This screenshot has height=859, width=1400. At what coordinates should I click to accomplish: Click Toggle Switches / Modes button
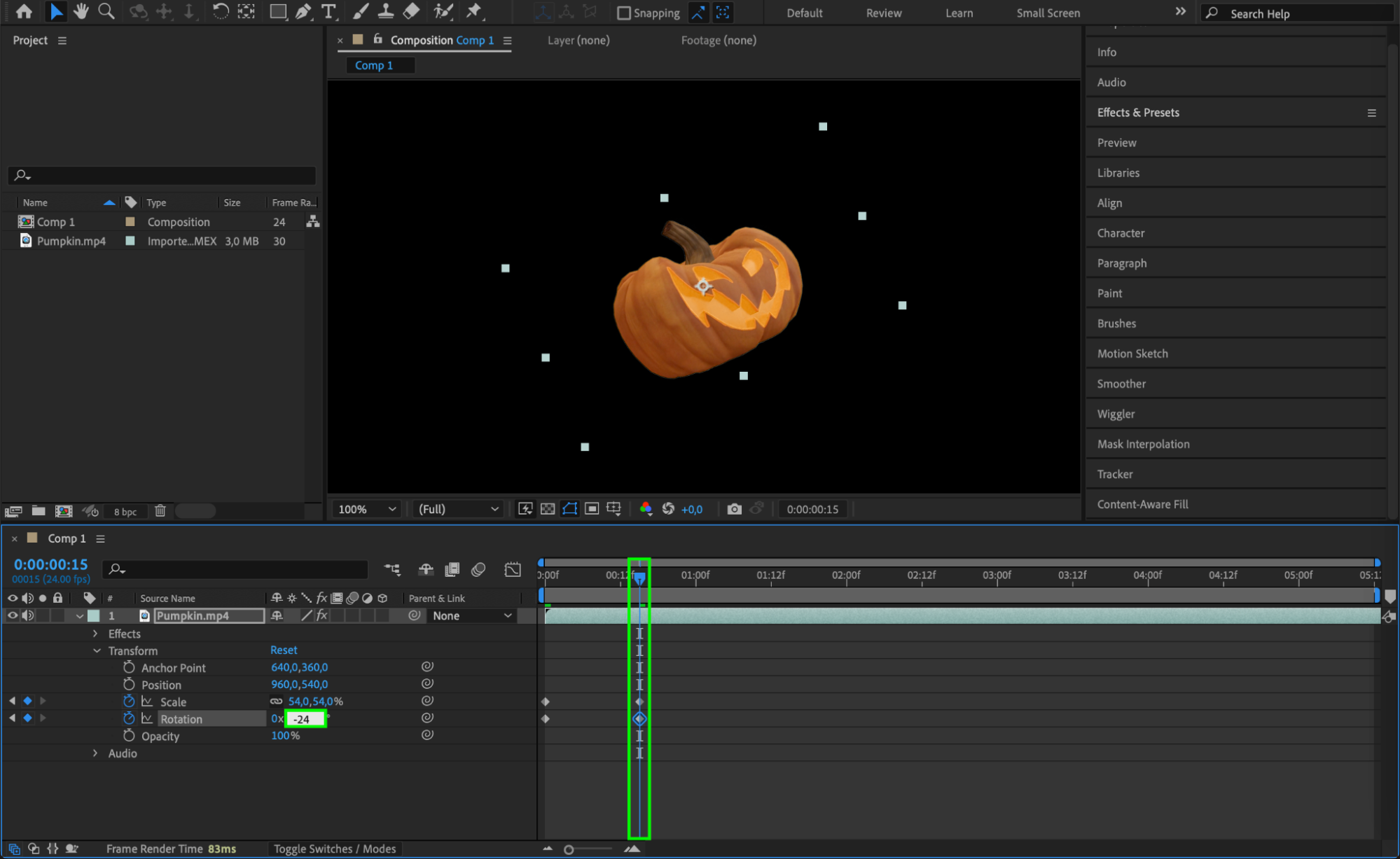point(334,848)
